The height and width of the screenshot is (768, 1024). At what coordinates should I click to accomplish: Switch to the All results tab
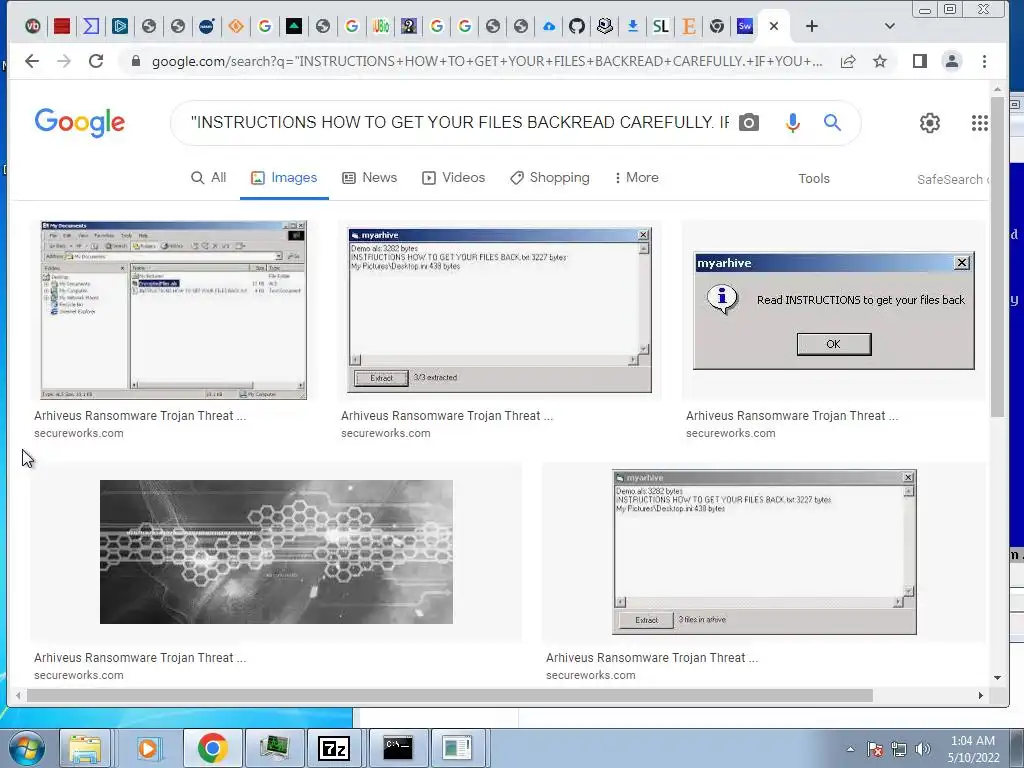click(208, 178)
